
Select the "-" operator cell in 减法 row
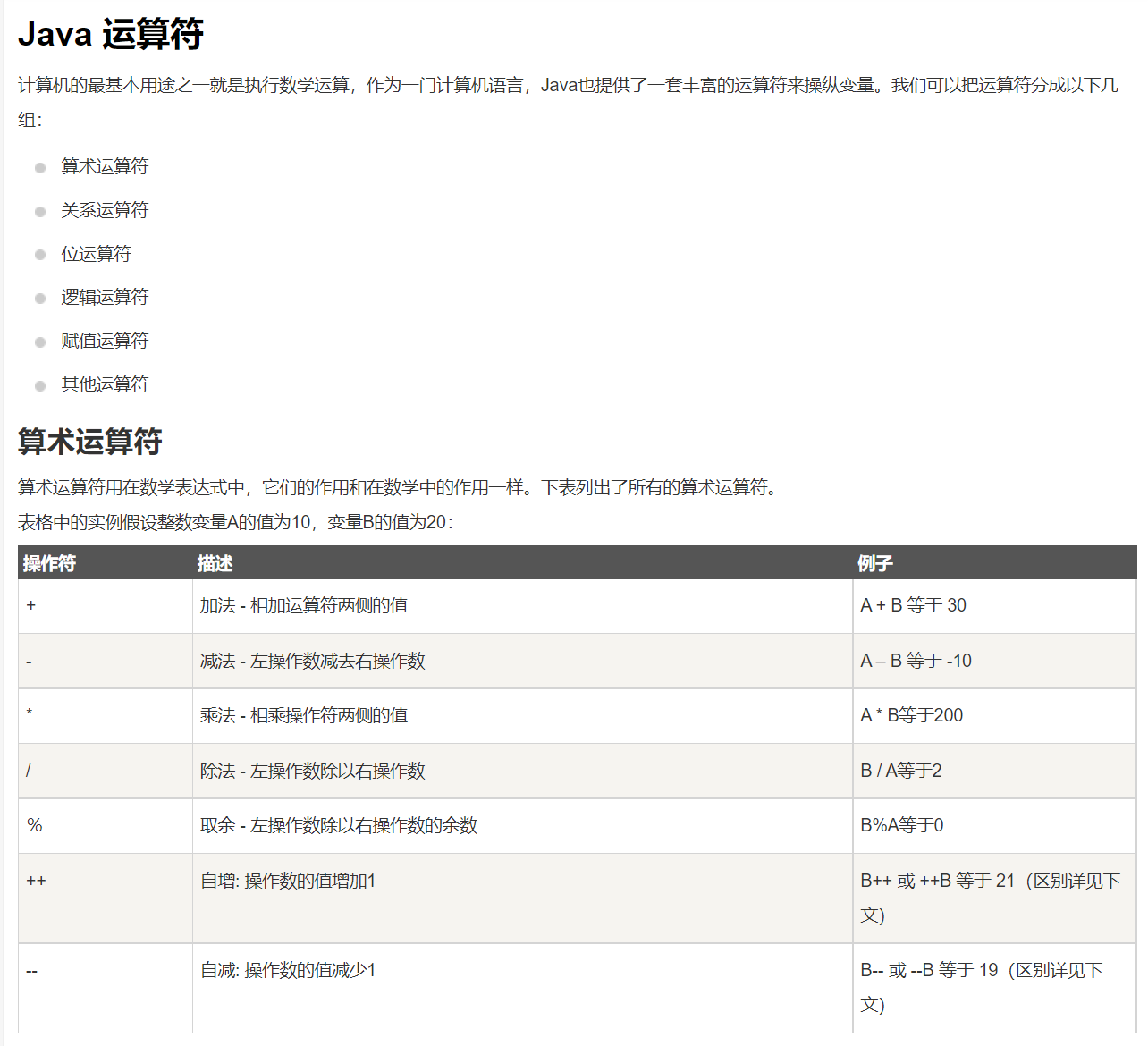tap(106, 662)
